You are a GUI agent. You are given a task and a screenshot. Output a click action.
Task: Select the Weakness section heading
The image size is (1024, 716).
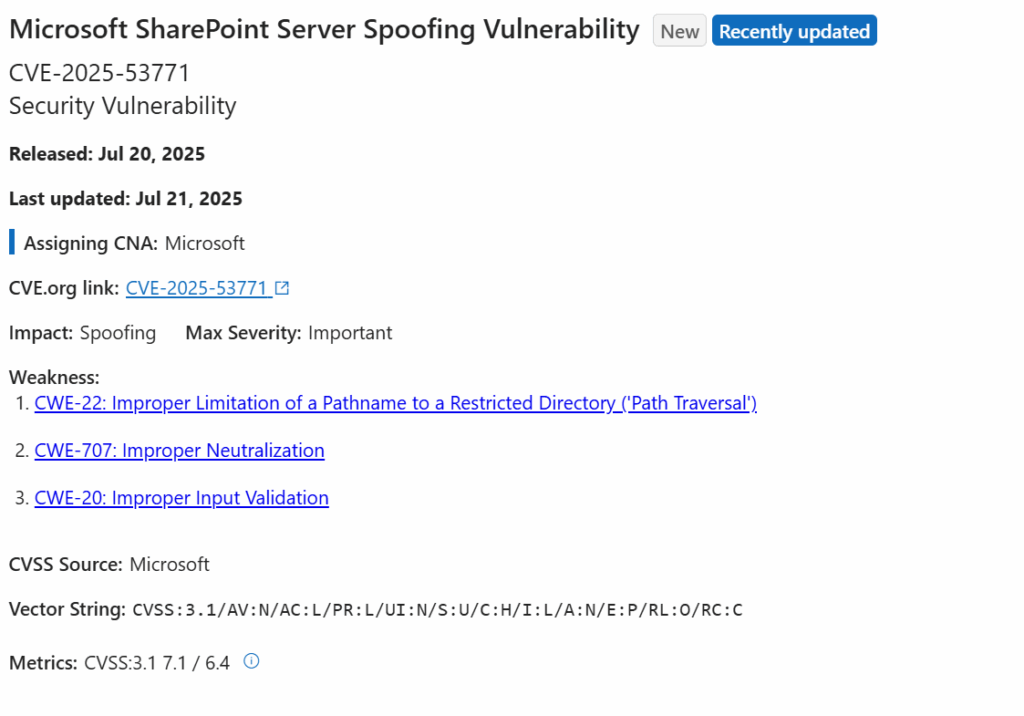pyautogui.click(x=54, y=377)
